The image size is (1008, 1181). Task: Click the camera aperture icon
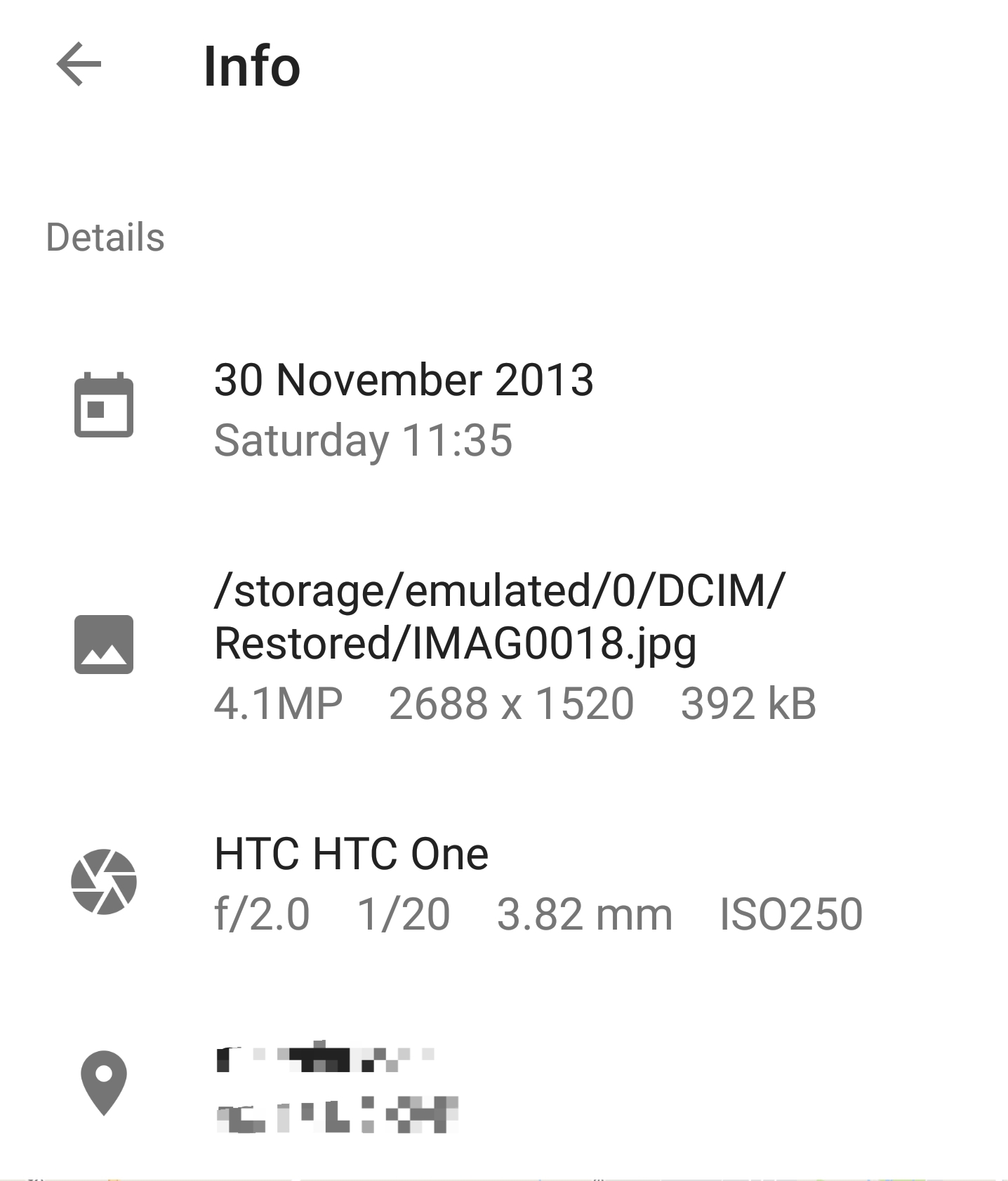click(104, 882)
